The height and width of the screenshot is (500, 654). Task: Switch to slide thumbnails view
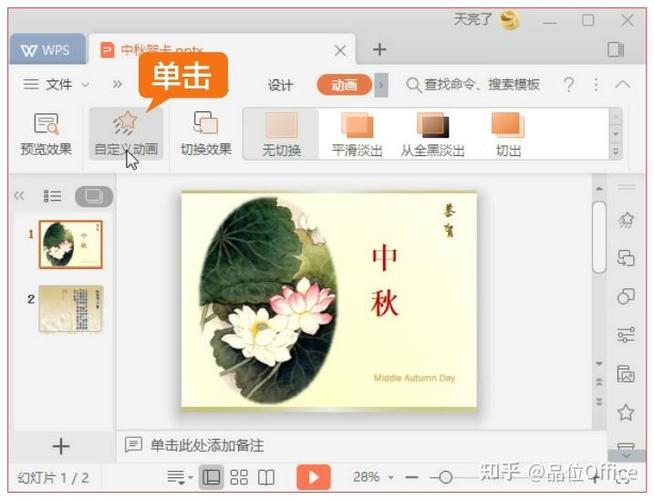pyautogui.click(x=94, y=196)
